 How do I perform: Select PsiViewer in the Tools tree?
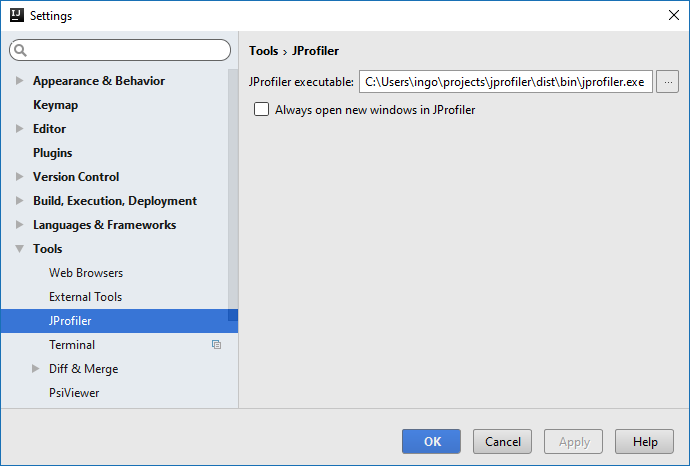[74, 393]
